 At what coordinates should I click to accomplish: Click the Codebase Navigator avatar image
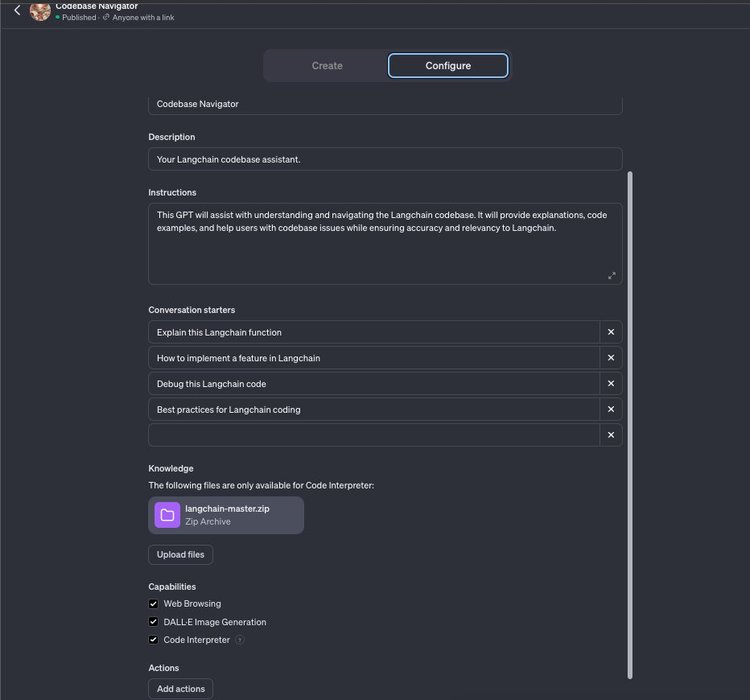(40, 11)
